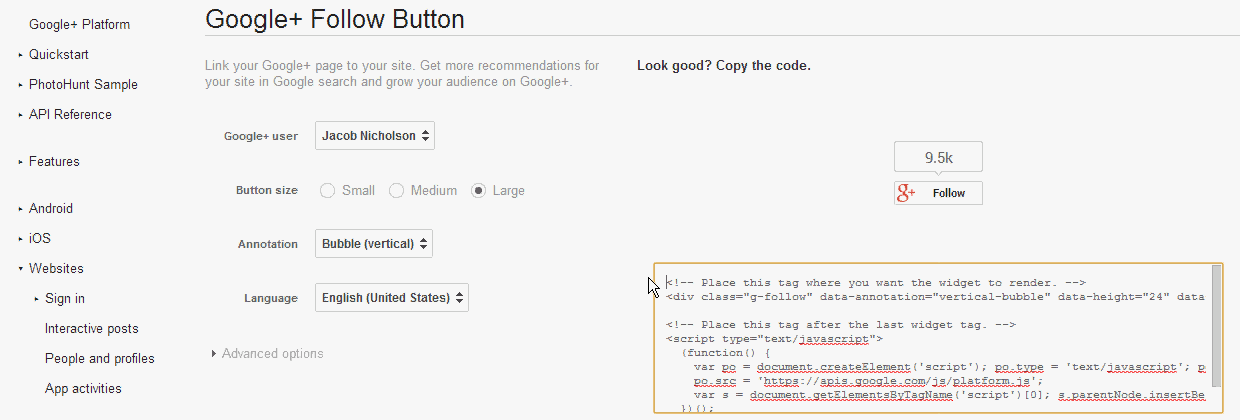Expand PhotoHunt Sample in sidebar
1240x420 pixels.
(82, 84)
